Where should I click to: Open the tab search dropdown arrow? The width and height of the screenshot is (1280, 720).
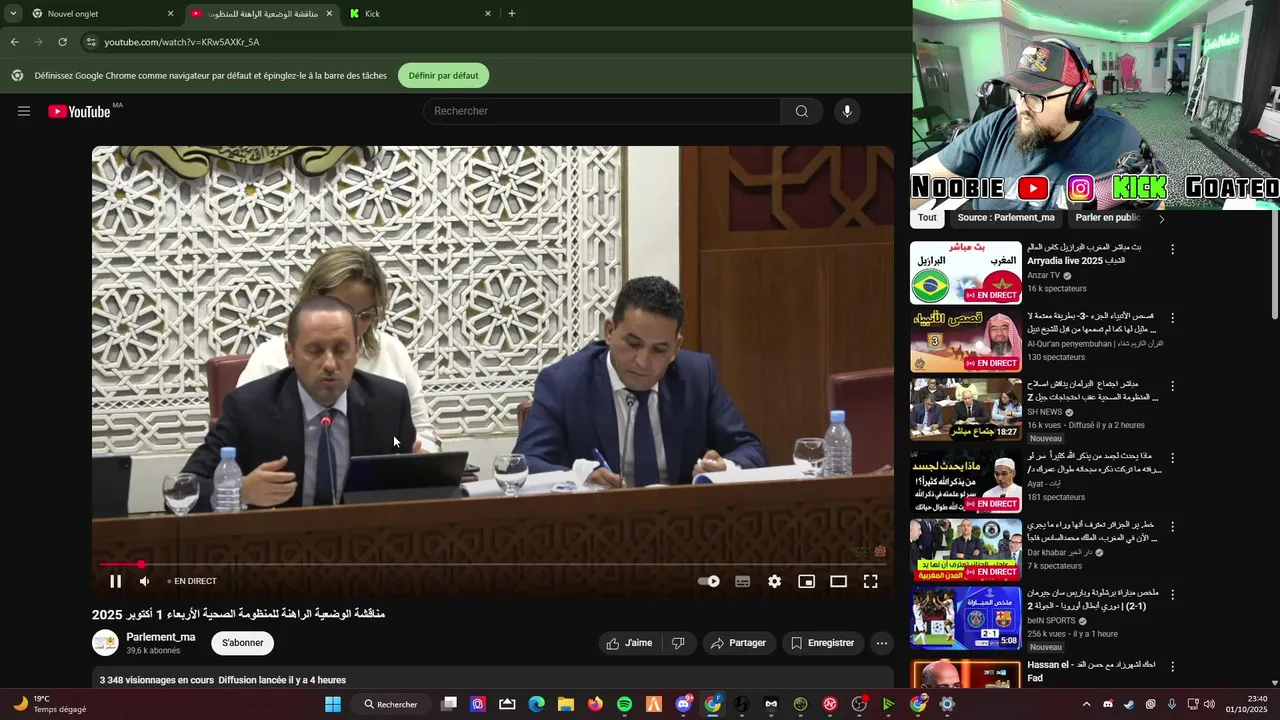[x=13, y=14]
